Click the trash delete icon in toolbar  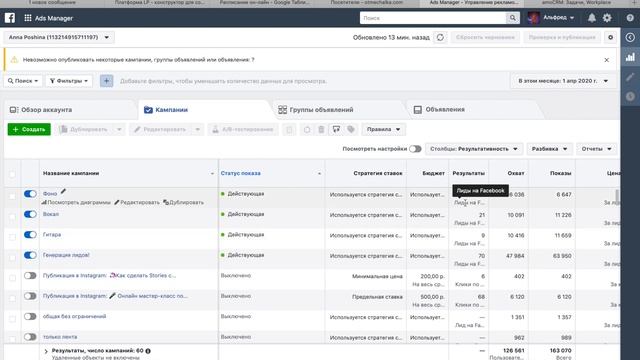pyautogui.click(x=321, y=129)
